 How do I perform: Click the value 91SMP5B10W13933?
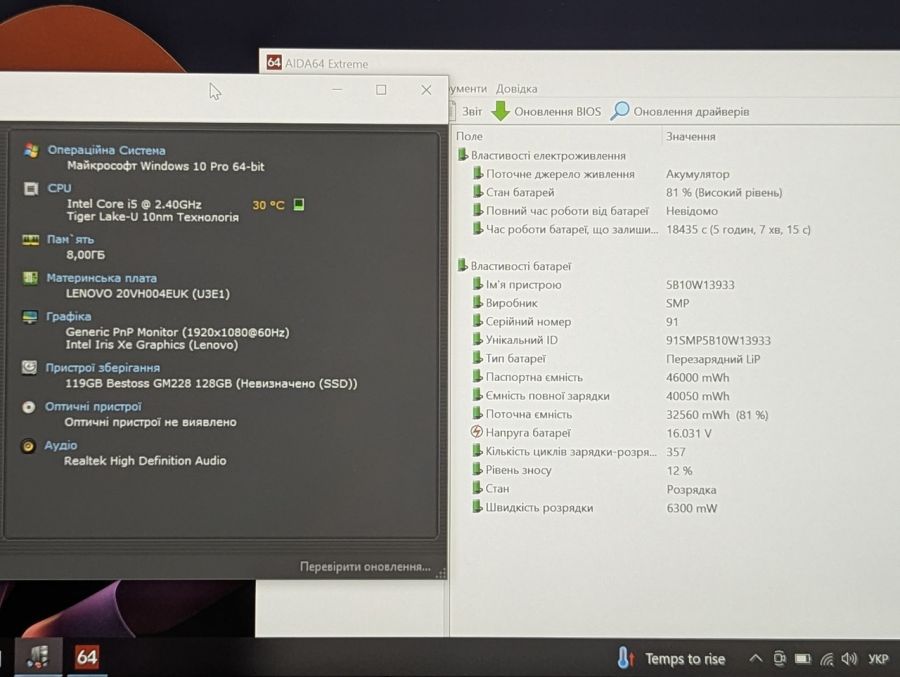[x=718, y=341]
